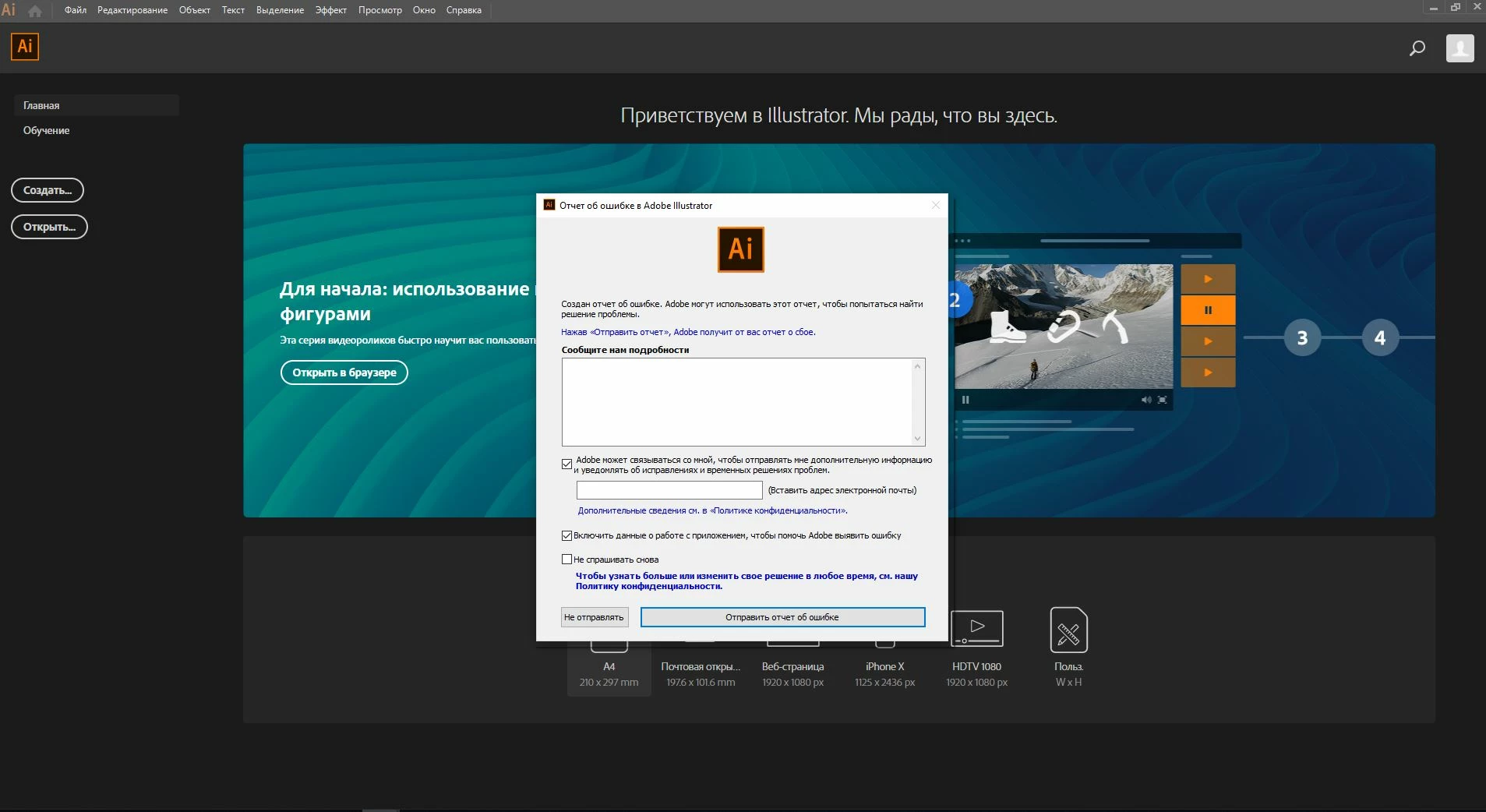This screenshot has height=812, width=1486.
Task: Click the Создать... button
Action: click(48, 190)
